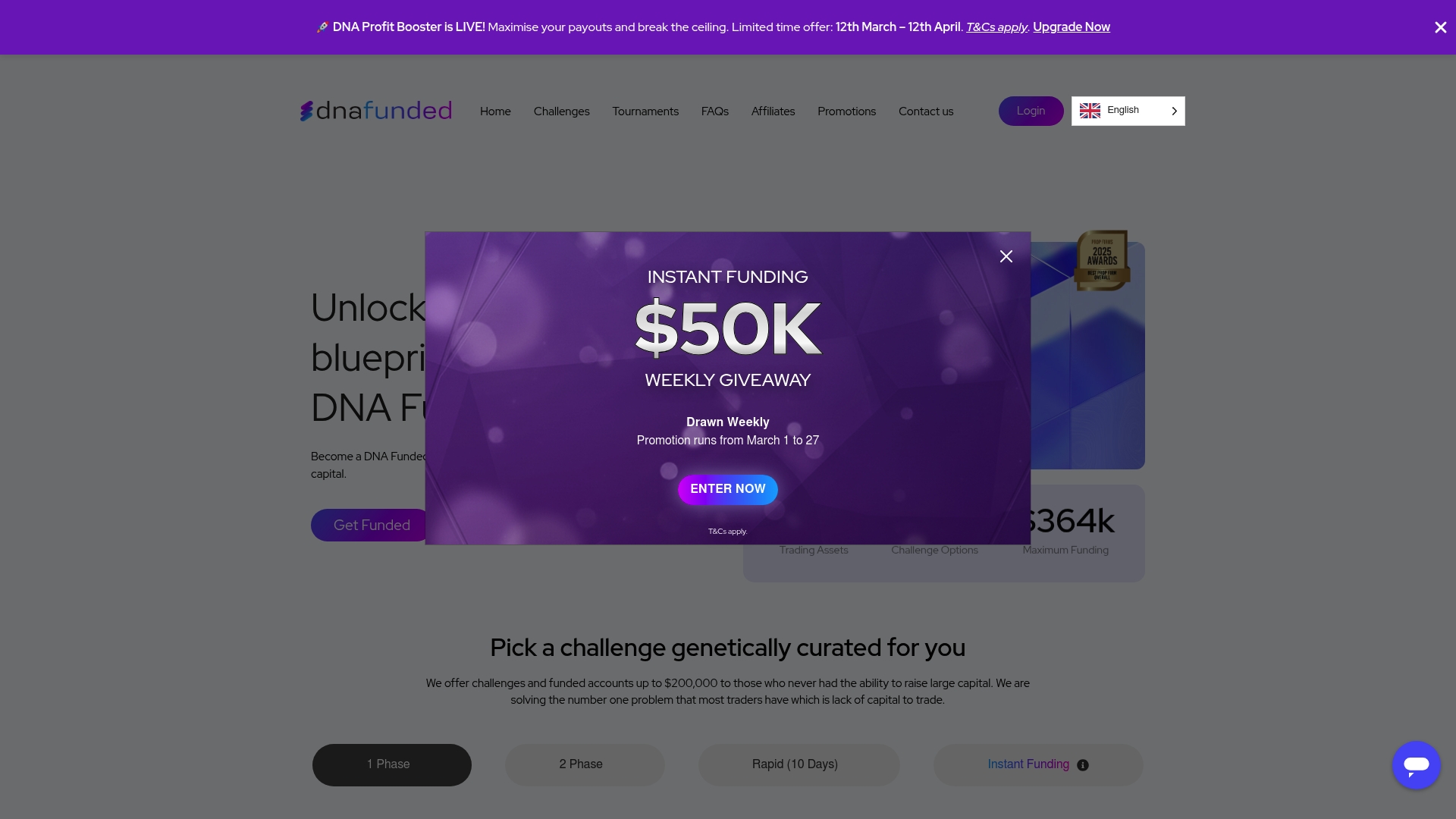Click the Get Funded button

372,525
